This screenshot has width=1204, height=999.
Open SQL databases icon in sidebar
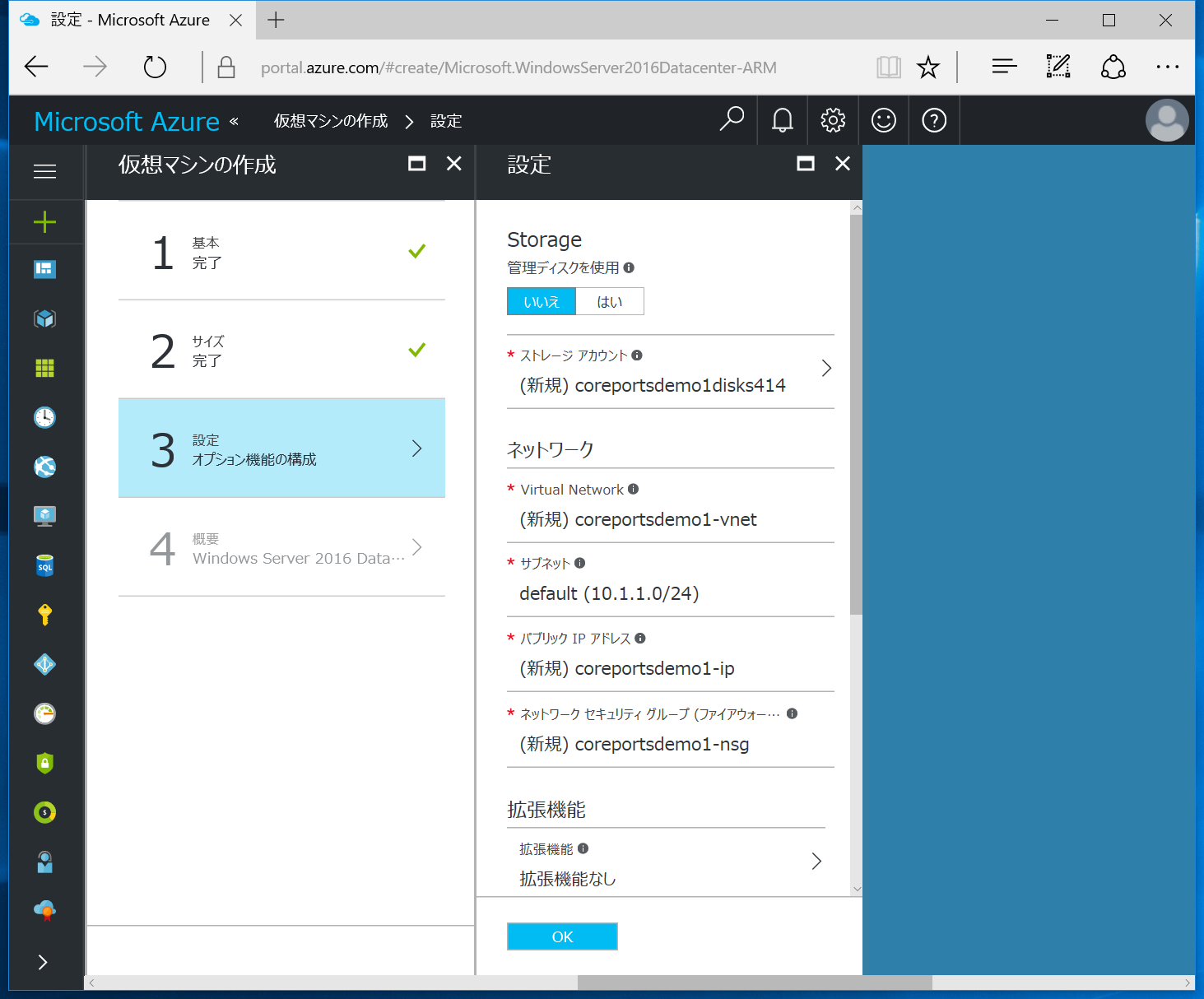coord(44,565)
